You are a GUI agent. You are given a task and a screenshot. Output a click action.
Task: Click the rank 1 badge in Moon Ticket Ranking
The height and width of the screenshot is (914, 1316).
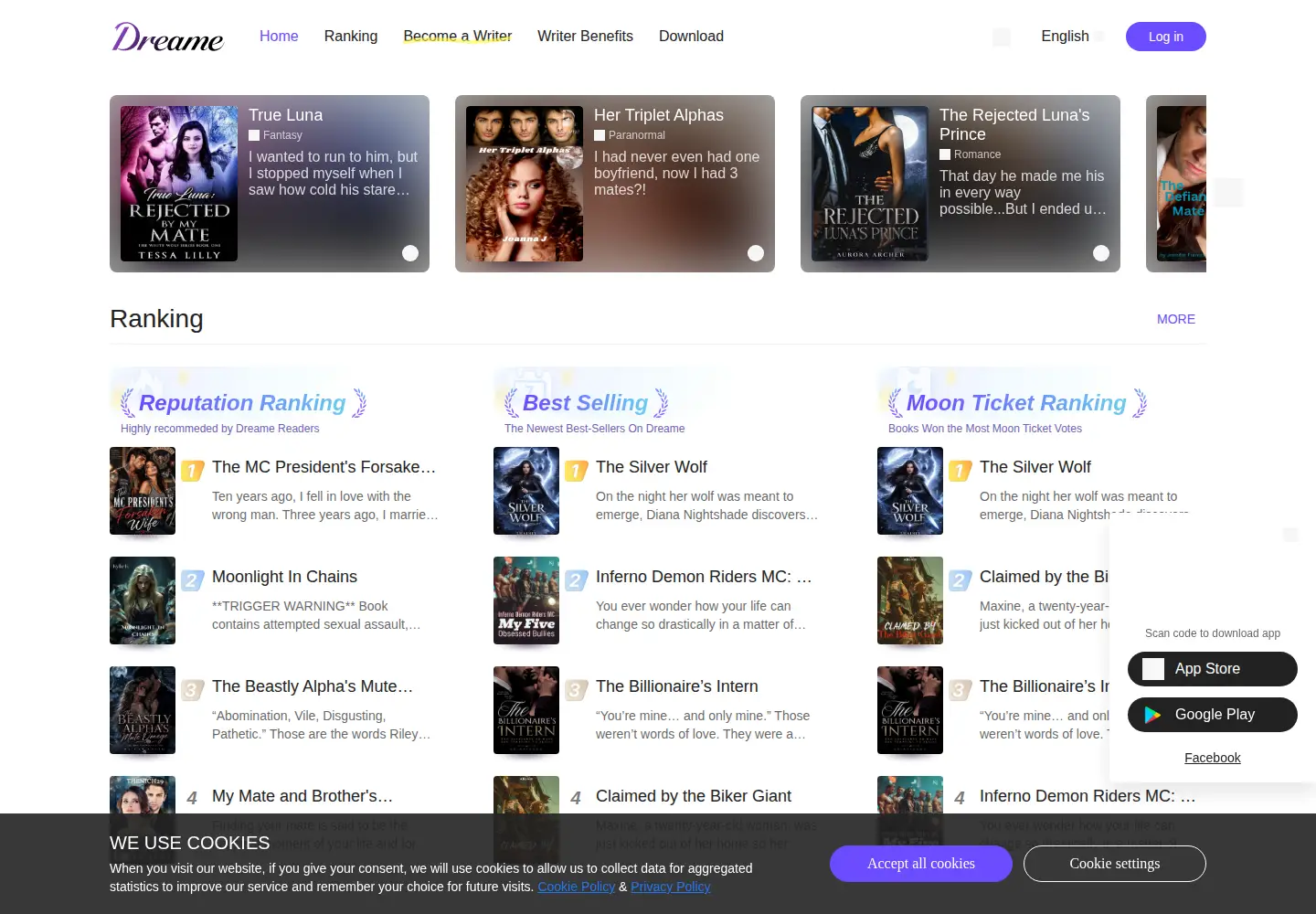(x=960, y=471)
